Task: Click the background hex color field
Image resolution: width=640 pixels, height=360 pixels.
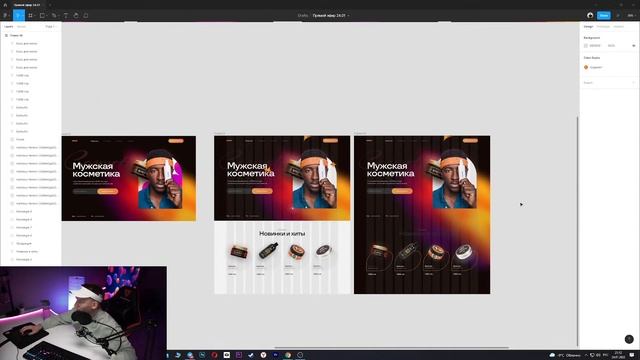Action: [x=595, y=46]
